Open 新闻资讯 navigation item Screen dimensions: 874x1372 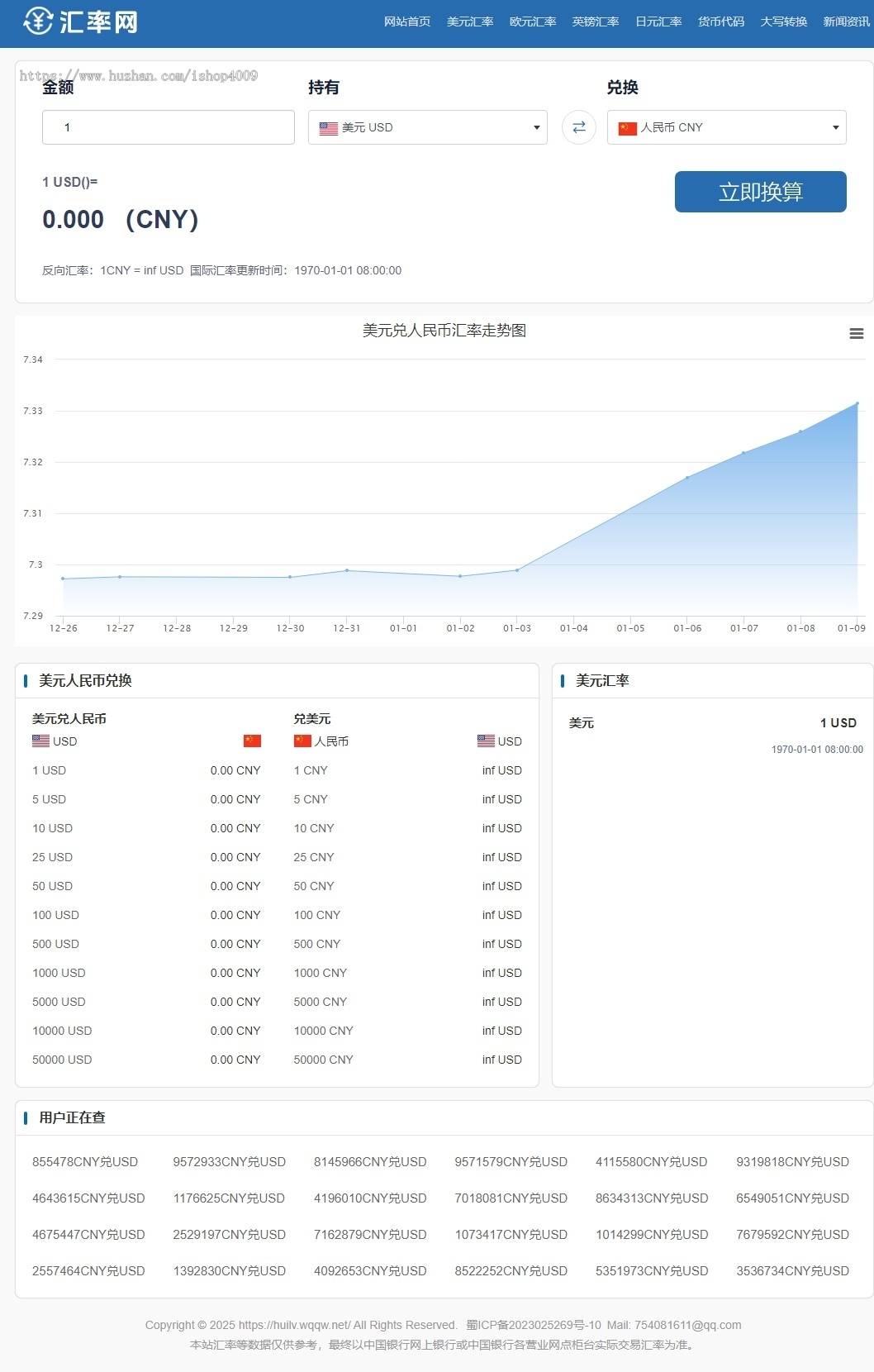(x=847, y=21)
